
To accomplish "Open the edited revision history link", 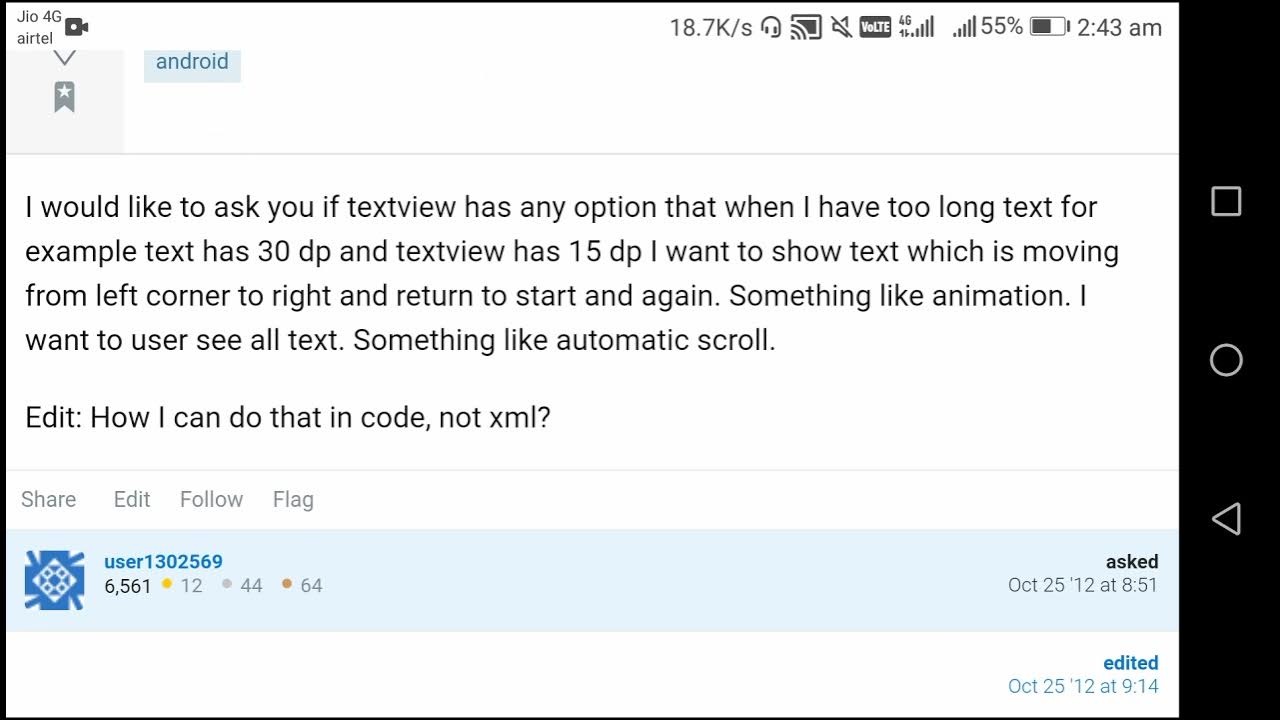I will pyautogui.click(x=1130, y=663).
